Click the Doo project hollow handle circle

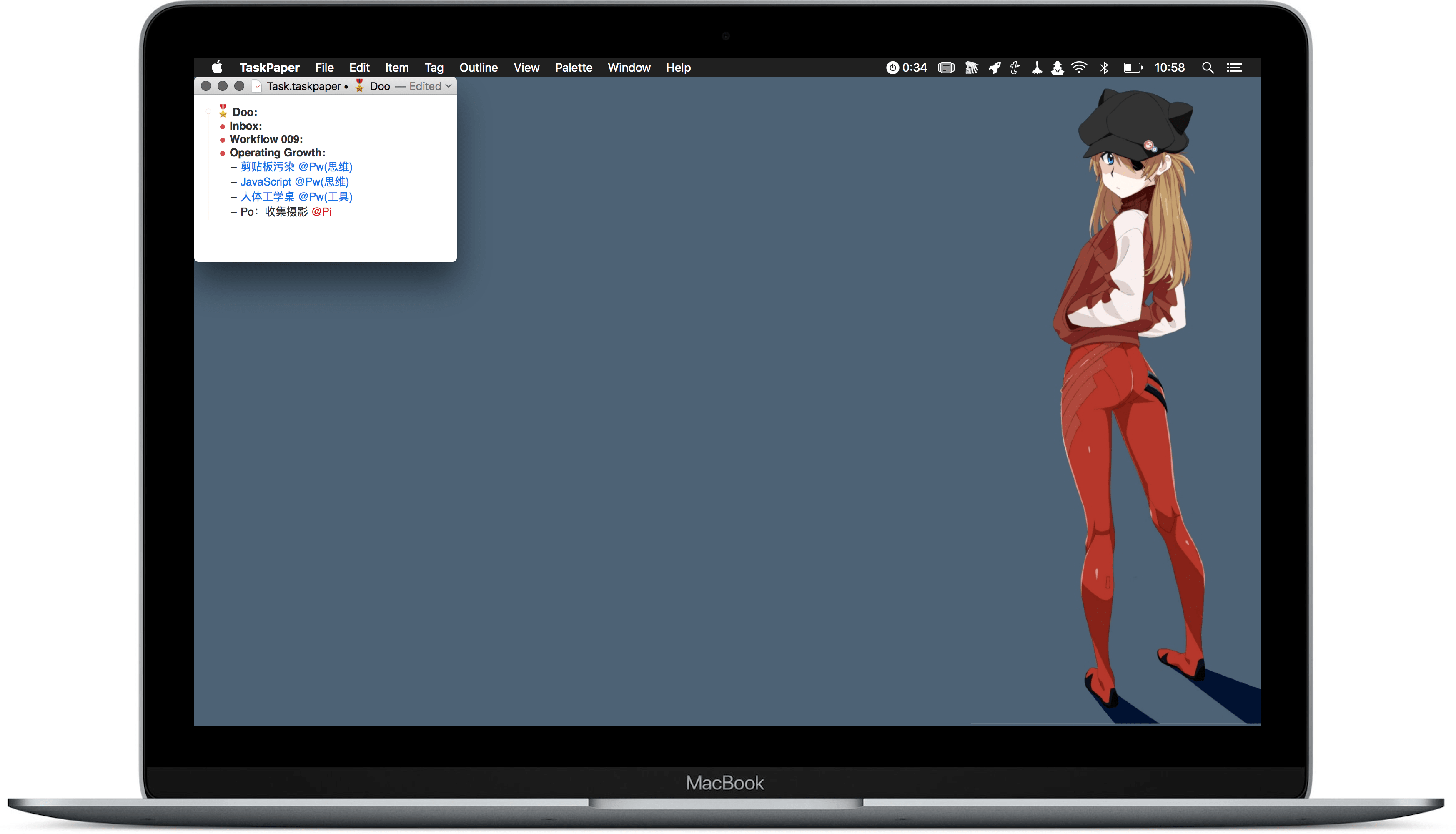pyautogui.click(x=208, y=112)
